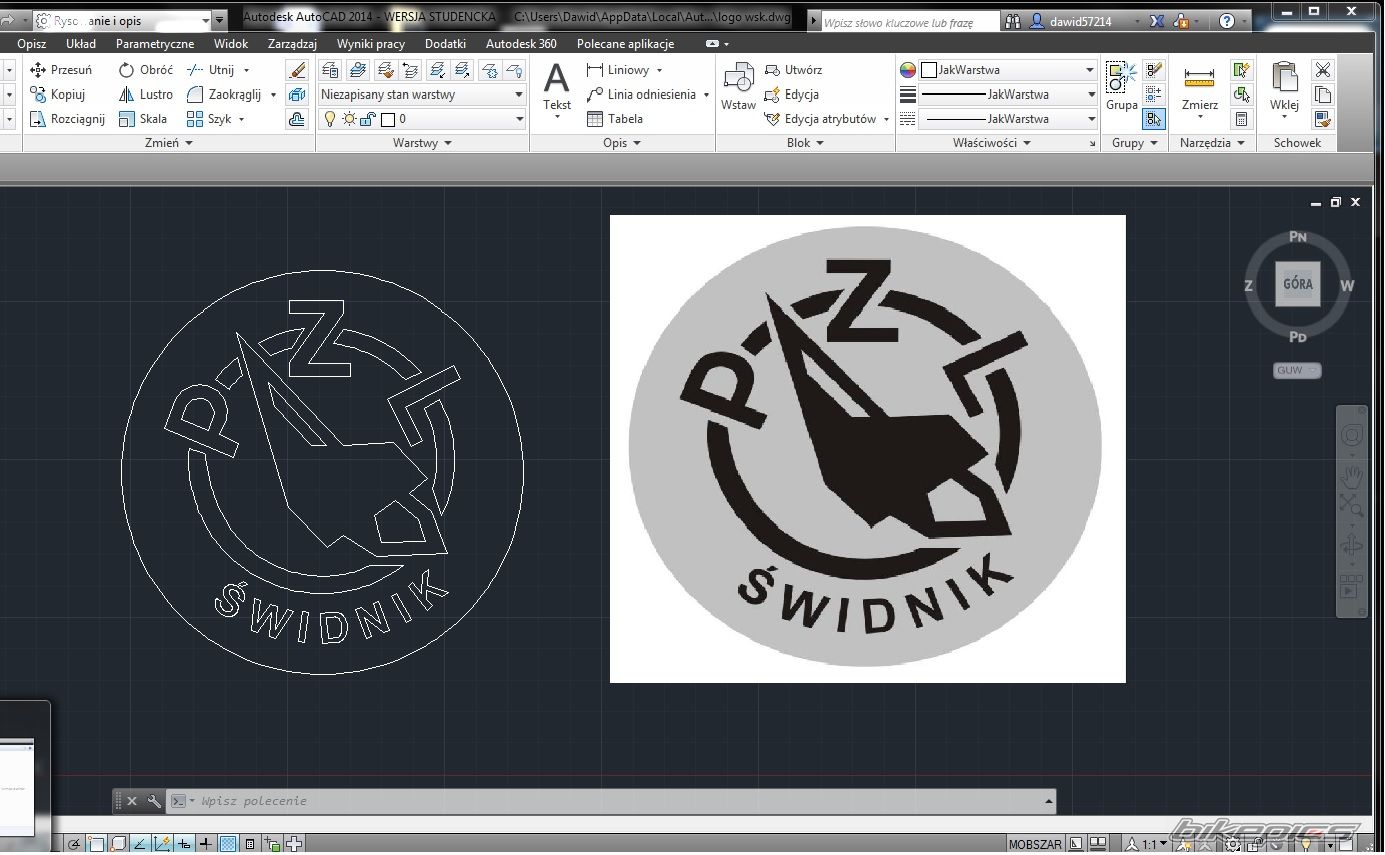The image size is (1385, 855).
Task: Click the Utwórz block tool
Action: 793,70
